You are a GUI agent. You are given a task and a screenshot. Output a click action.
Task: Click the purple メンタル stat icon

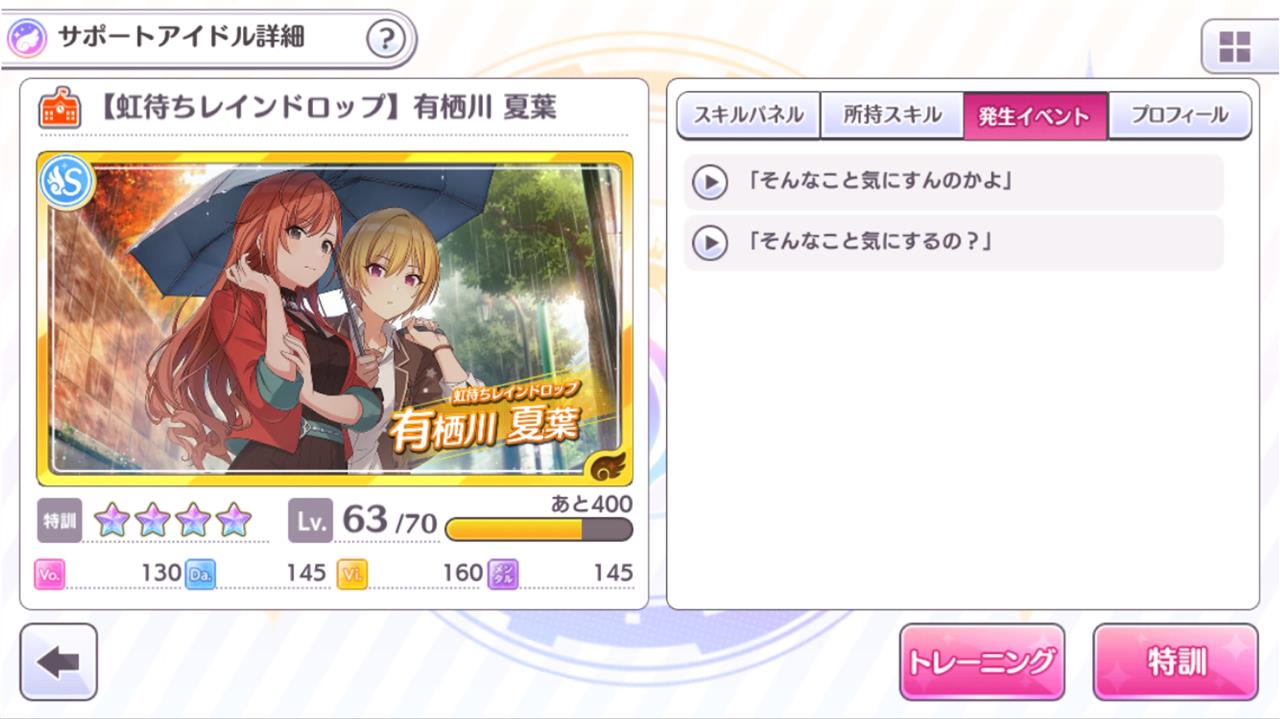pyautogui.click(x=503, y=573)
